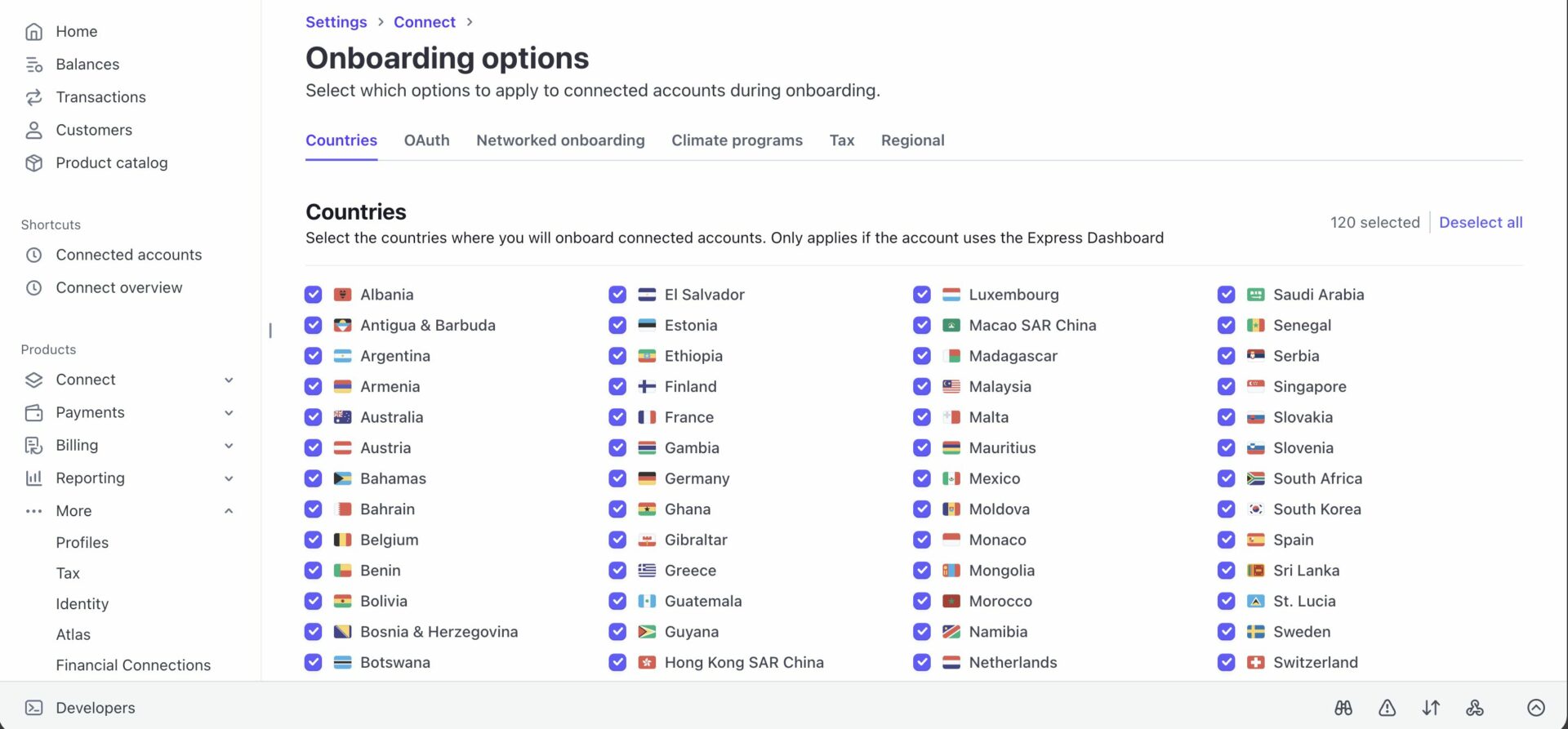Image resolution: width=1568 pixels, height=729 pixels.
Task: Switch to the OAuth tab
Action: click(x=426, y=140)
